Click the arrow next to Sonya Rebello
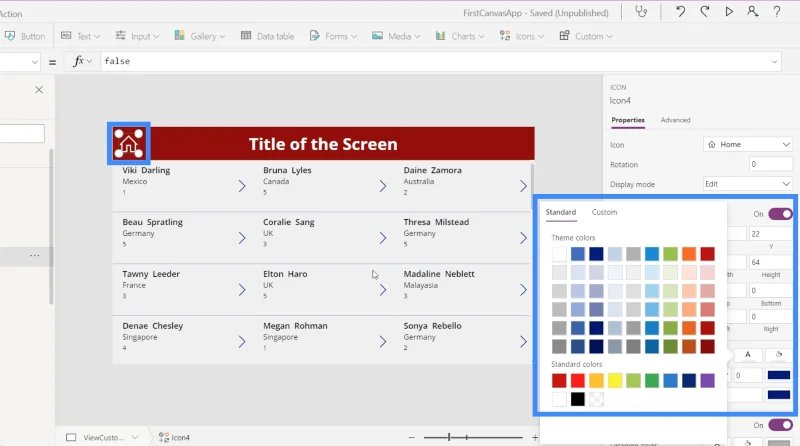The image size is (800, 446). click(523, 341)
